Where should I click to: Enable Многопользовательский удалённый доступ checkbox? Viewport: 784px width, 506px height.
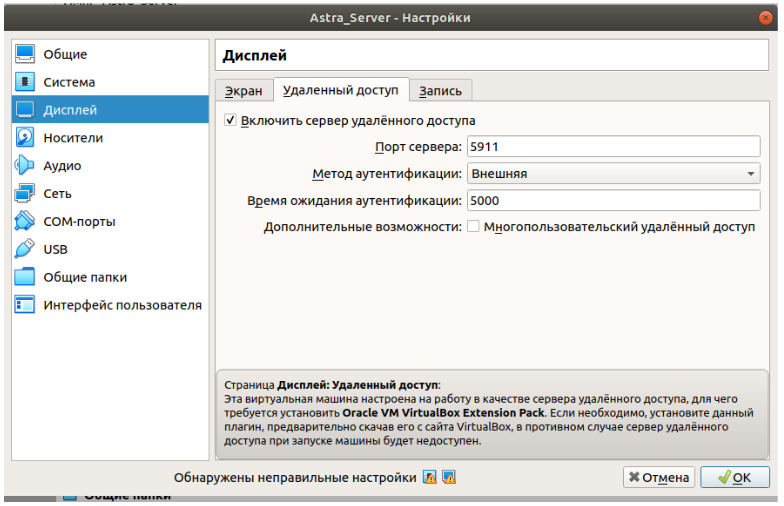[474, 227]
